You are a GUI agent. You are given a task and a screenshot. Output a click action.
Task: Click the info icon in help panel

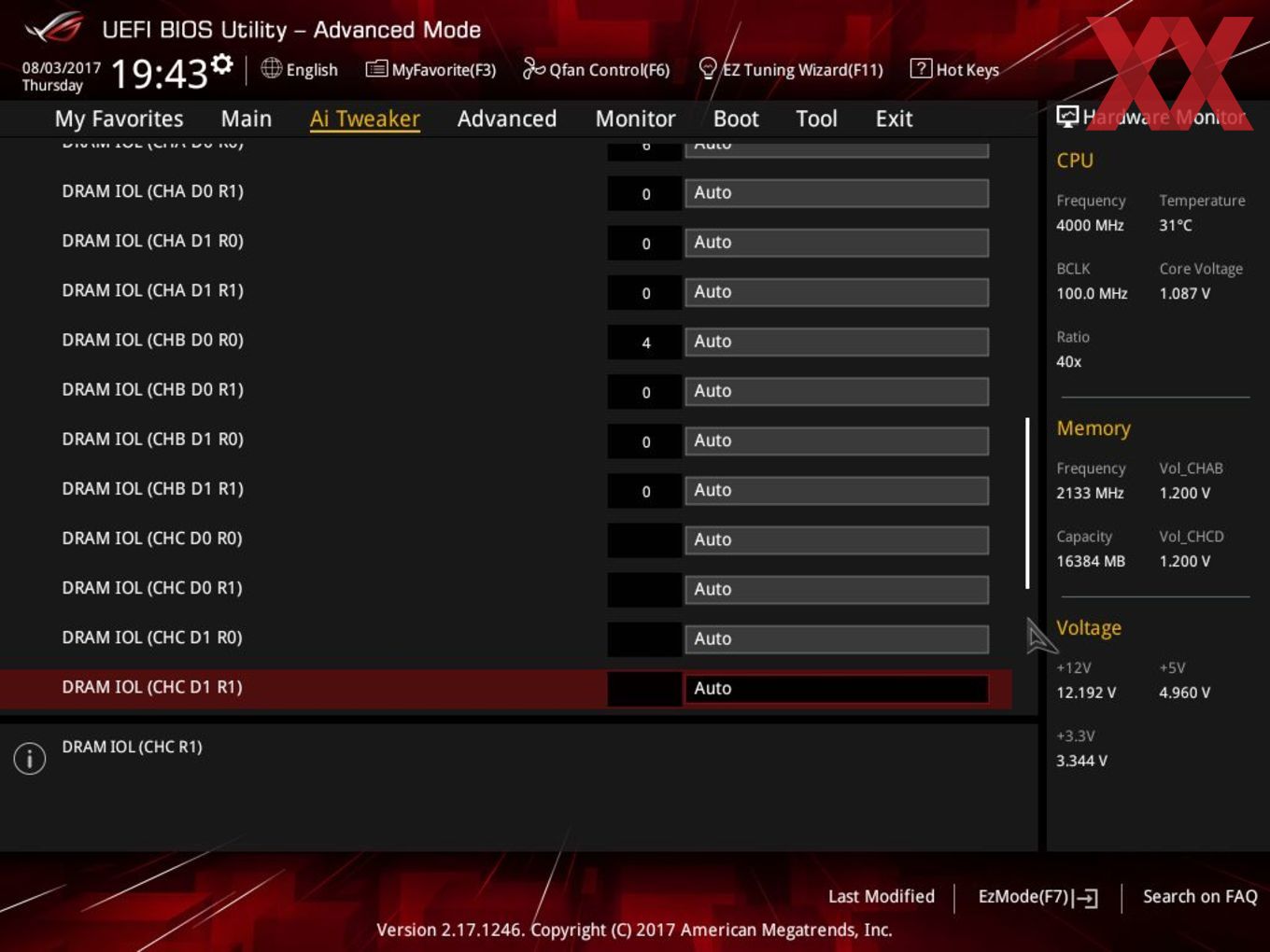[x=30, y=758]
